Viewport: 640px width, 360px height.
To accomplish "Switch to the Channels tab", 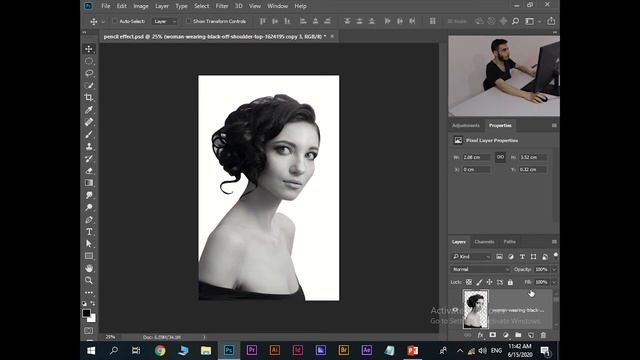I will pos(484,242).
